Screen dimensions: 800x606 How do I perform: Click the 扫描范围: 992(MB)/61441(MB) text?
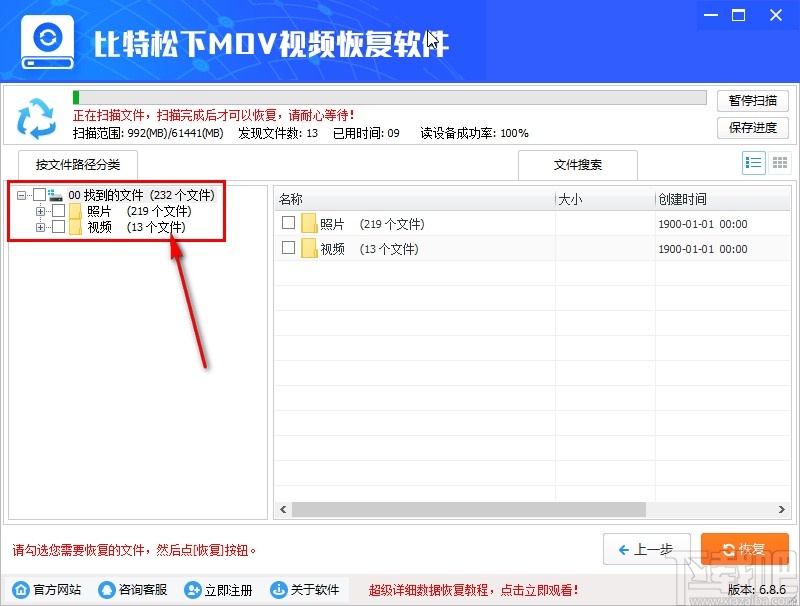click(x=148, y=133)
